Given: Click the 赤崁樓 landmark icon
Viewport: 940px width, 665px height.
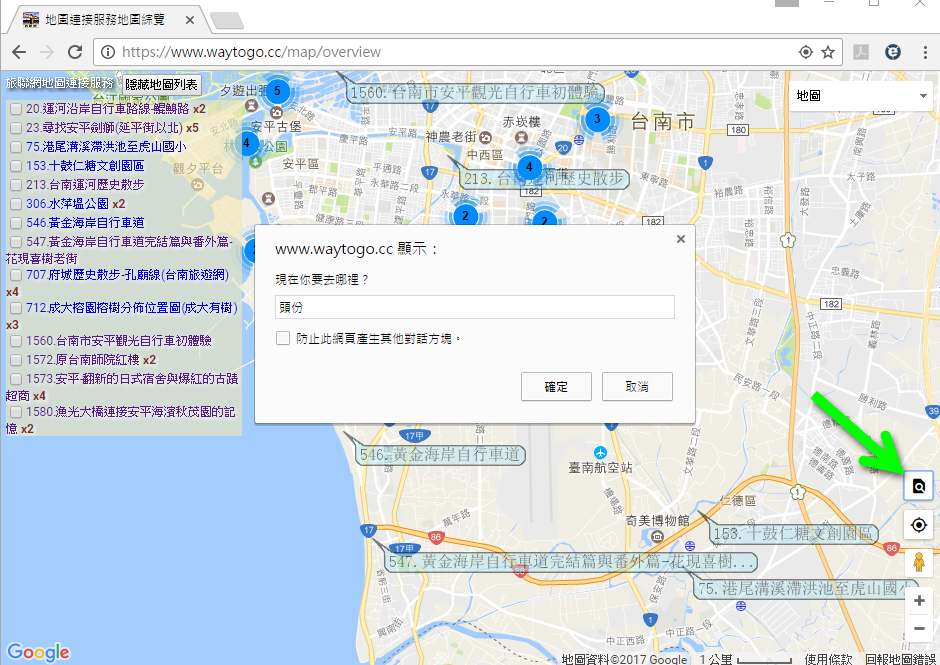Looking at the screenshot, I should tap(522, 137).
